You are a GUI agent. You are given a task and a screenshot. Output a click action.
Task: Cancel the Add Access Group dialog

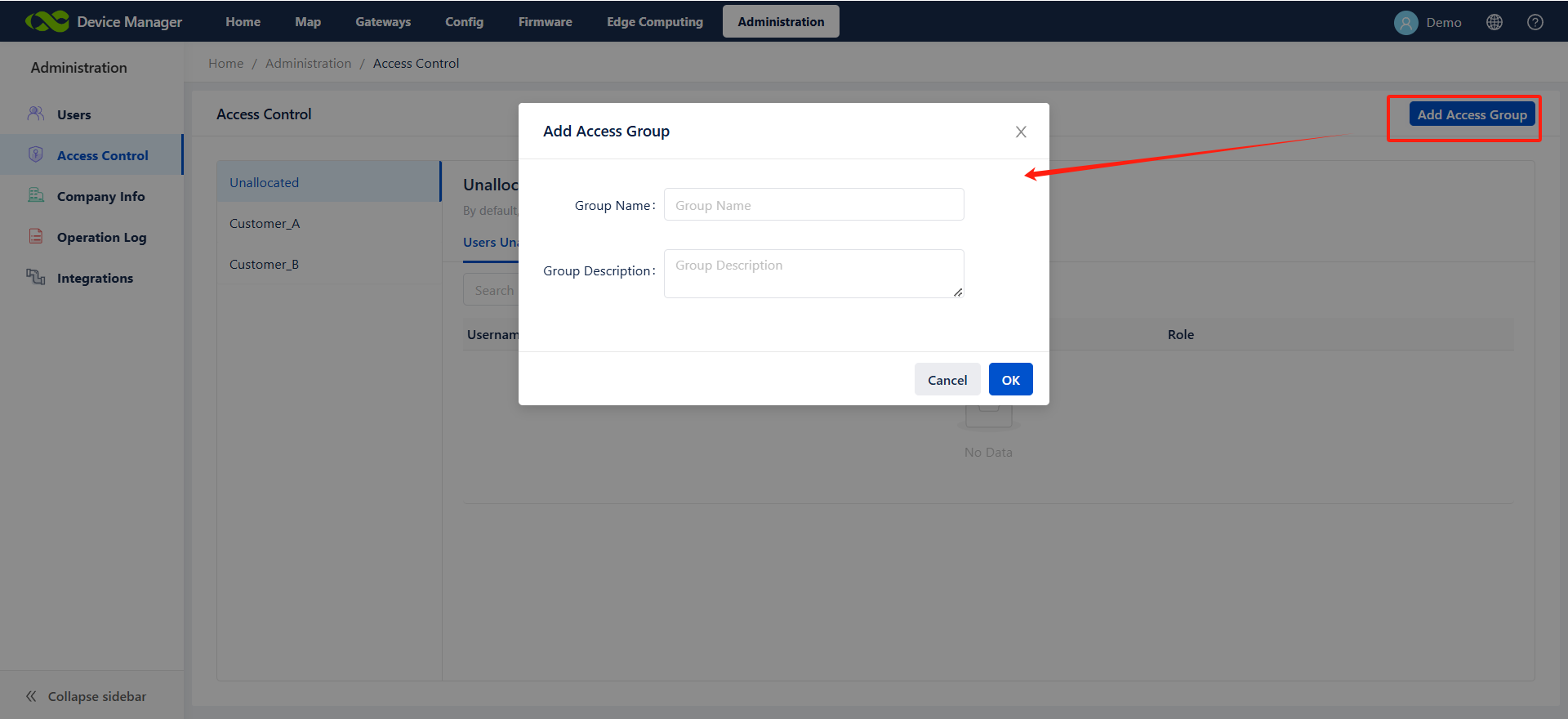coord(947,380)
